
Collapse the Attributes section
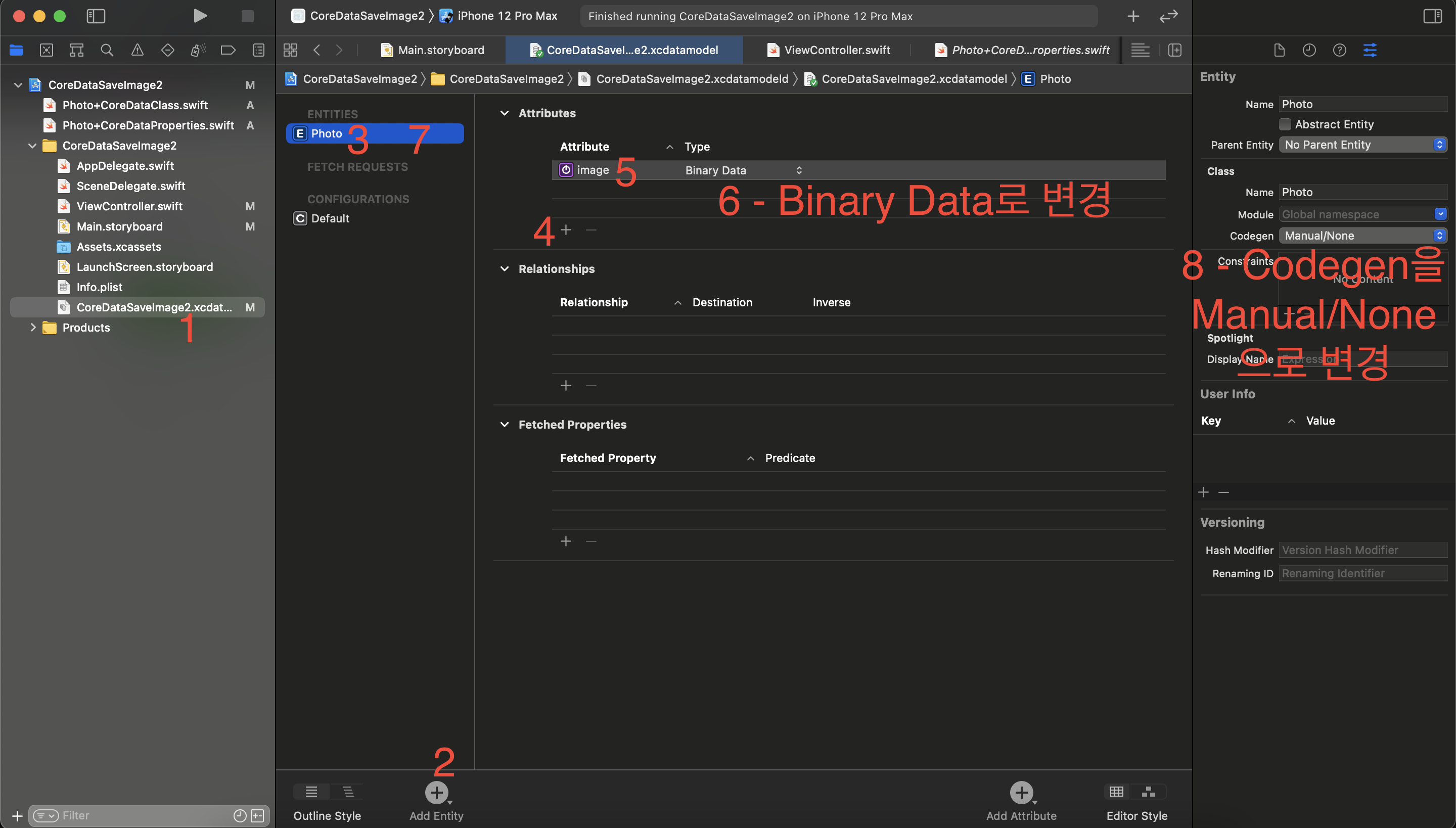click(505, 113)
